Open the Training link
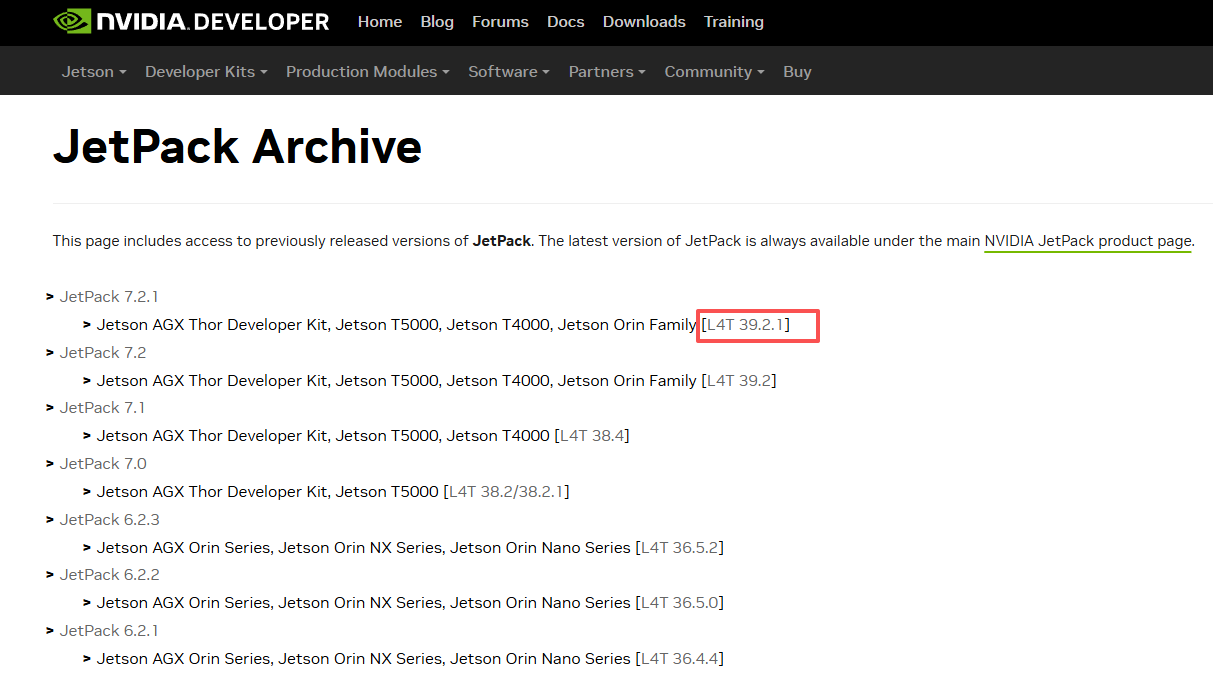 tap(734, 21)
